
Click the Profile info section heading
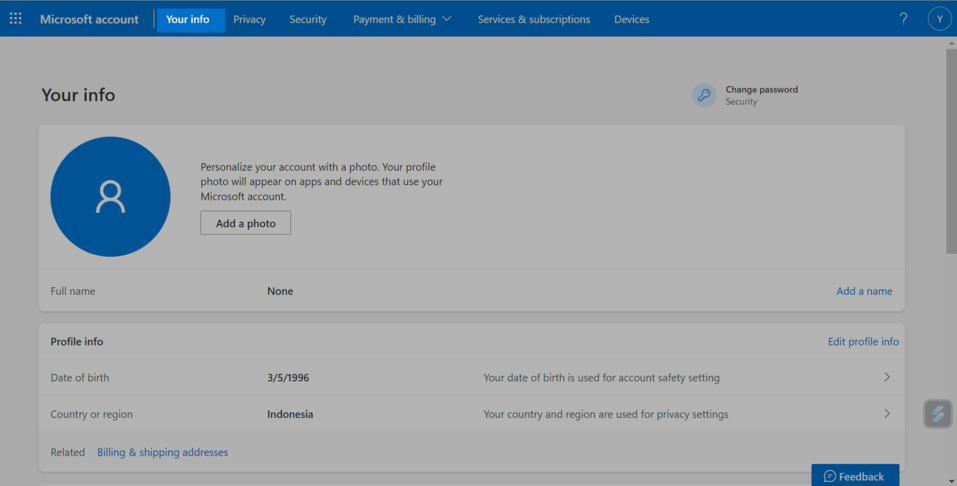click(77, 341)
